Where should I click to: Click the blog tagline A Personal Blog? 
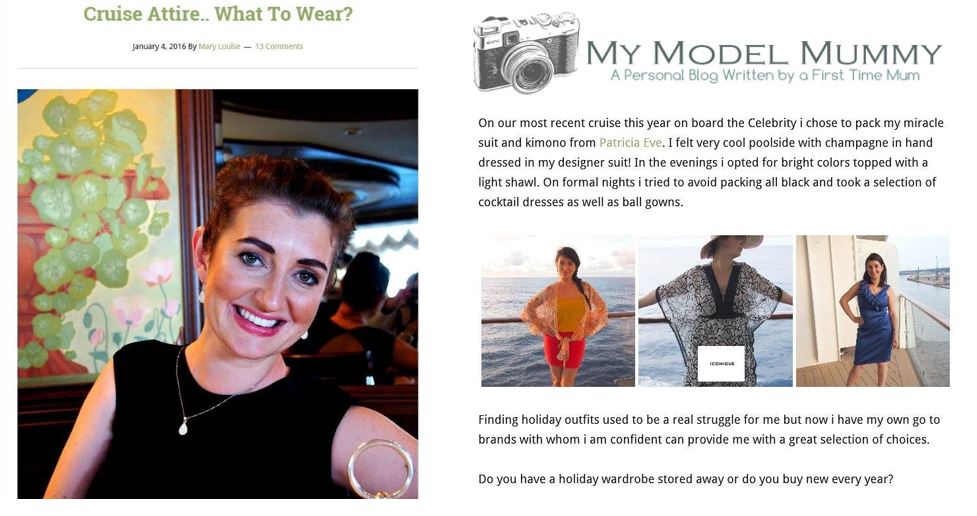coord(765,75)
